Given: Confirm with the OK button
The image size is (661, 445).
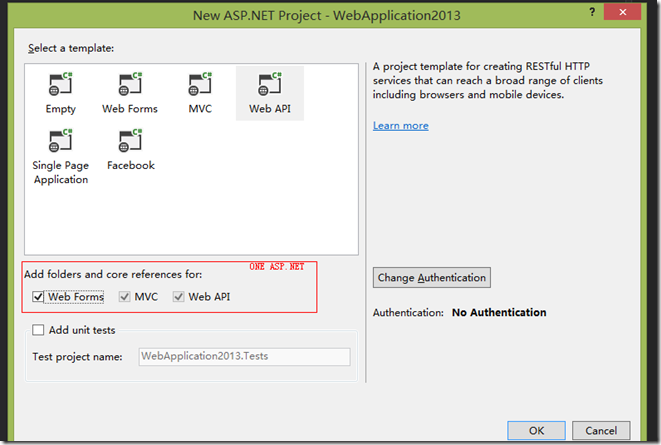Looking at the screenshot, I should pyautogui.click(x=536, y=431).
